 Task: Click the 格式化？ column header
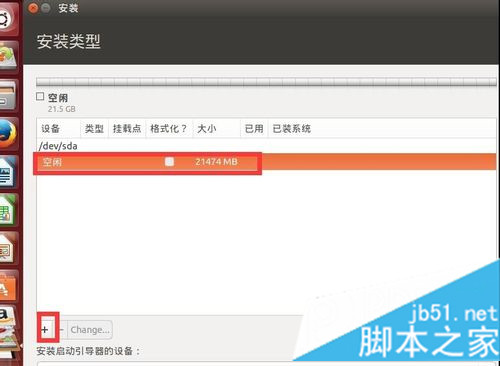(169, 129)
